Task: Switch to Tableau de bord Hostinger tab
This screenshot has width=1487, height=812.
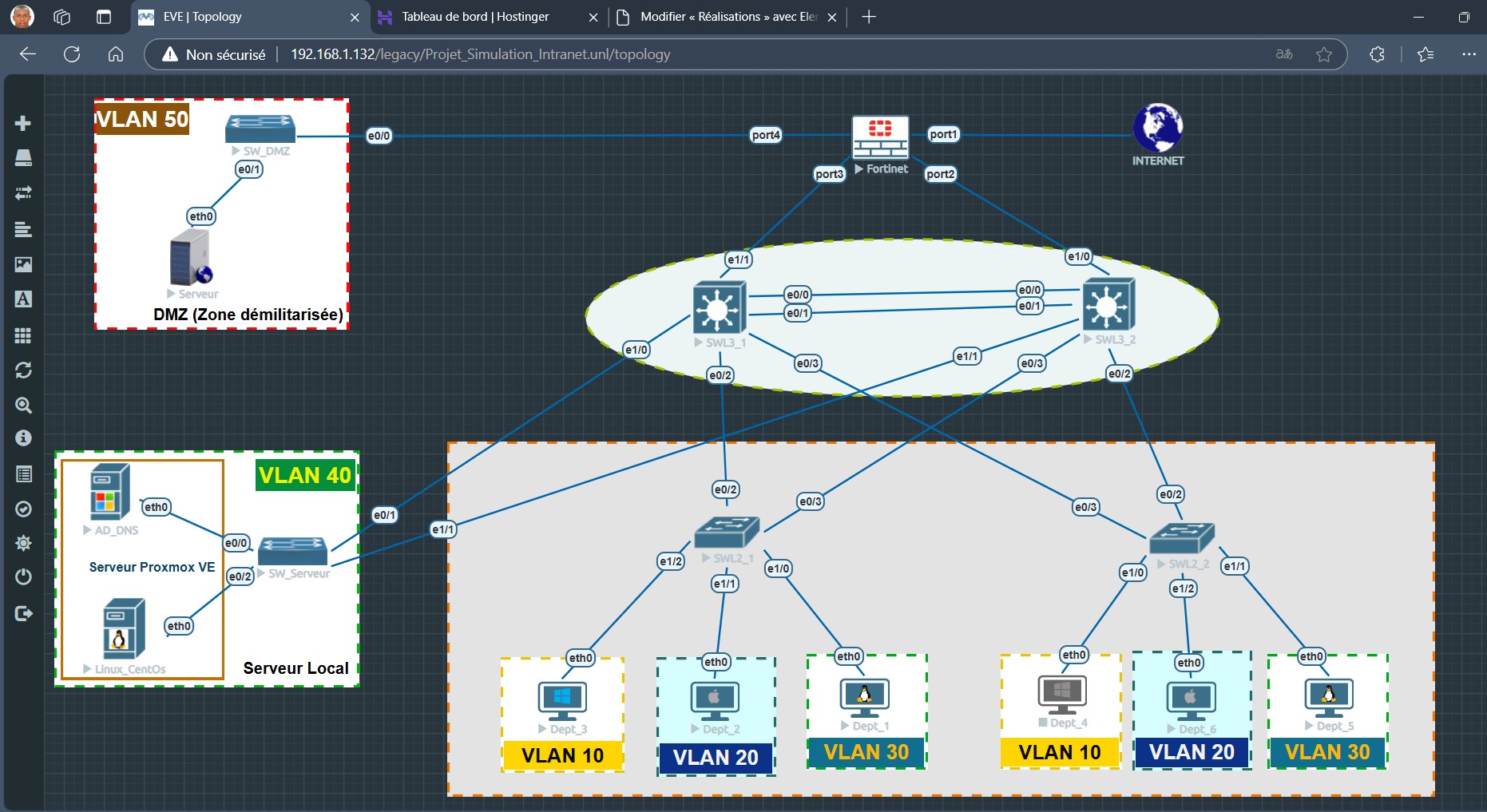Action: [475, 17]
